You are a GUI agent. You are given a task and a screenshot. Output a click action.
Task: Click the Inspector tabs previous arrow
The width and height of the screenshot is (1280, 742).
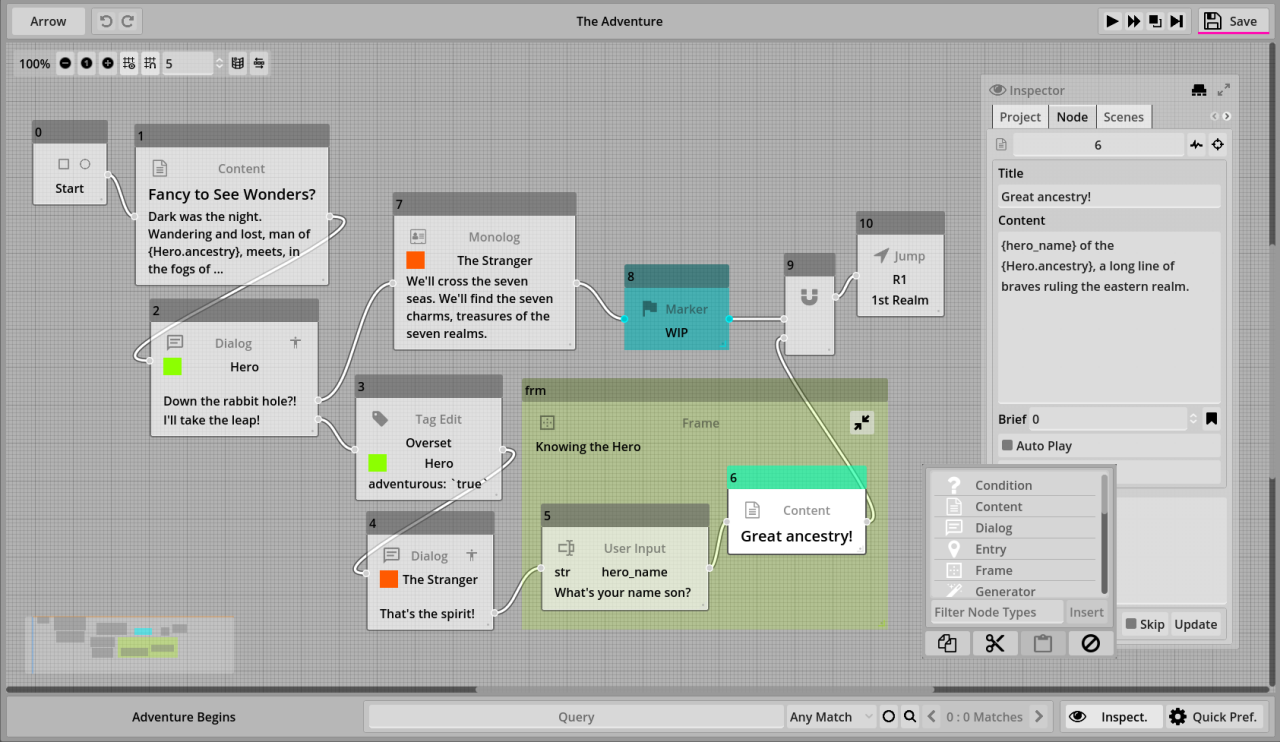coord(1215,117)
